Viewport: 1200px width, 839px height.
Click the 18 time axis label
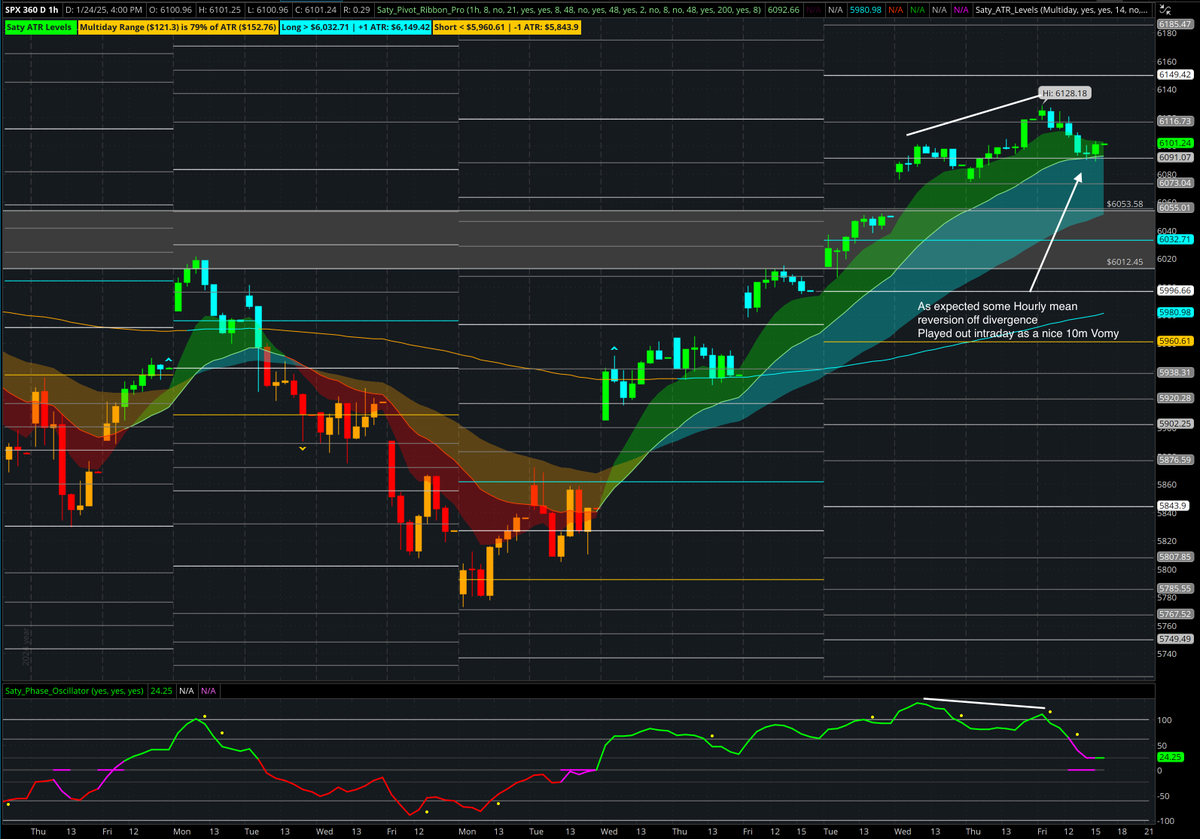[1120, 831]
